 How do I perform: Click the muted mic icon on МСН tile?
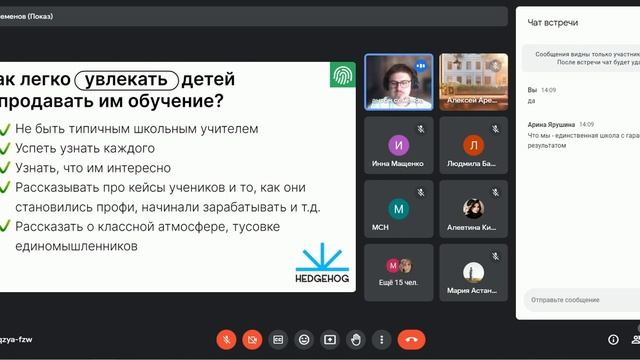coord(421,193)
